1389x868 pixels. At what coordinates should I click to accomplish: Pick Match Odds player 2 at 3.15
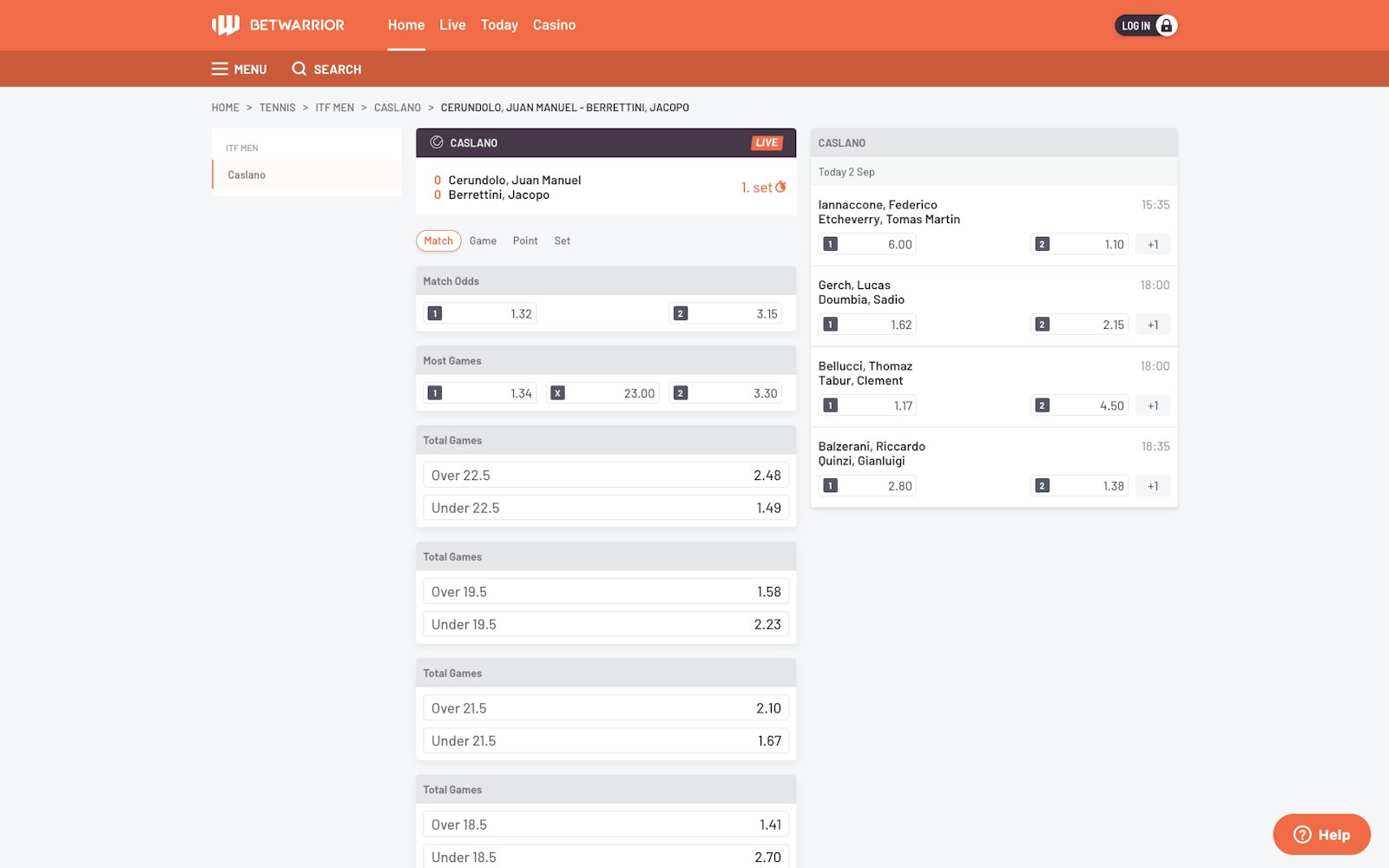click(726, 313)
